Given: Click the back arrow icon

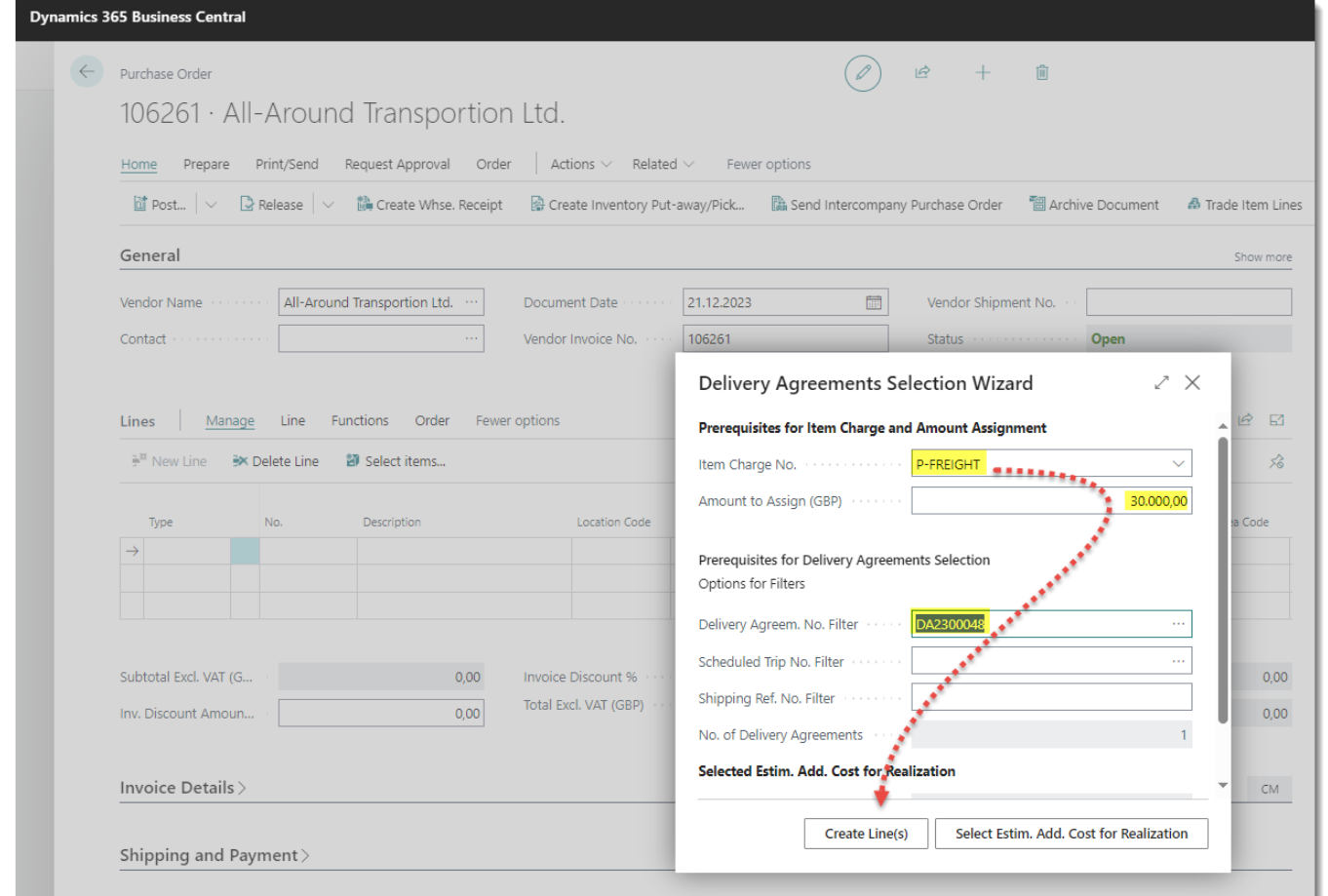Looking at the screenshot, I should click(87, 71).
